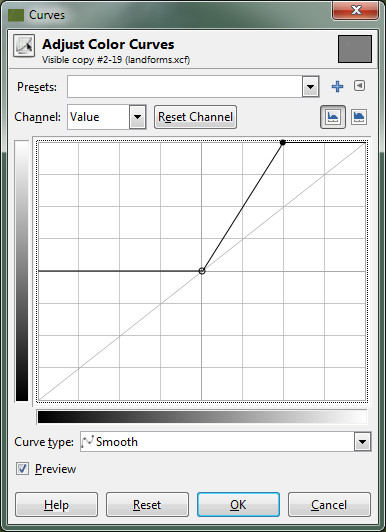Click the gray layer preview thumbnail
This screenshot has width=386, height=532.
tap(355, 49)
